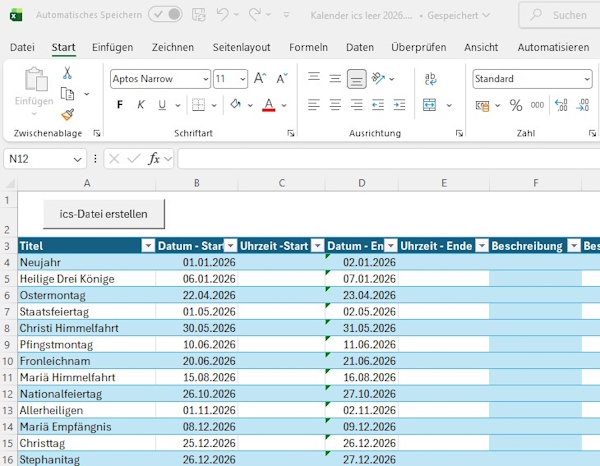Image resolution: width=600 pixels, height=466 pixels.
Task: Apply italic formatting (K) button
Action: tap(141, 106)
